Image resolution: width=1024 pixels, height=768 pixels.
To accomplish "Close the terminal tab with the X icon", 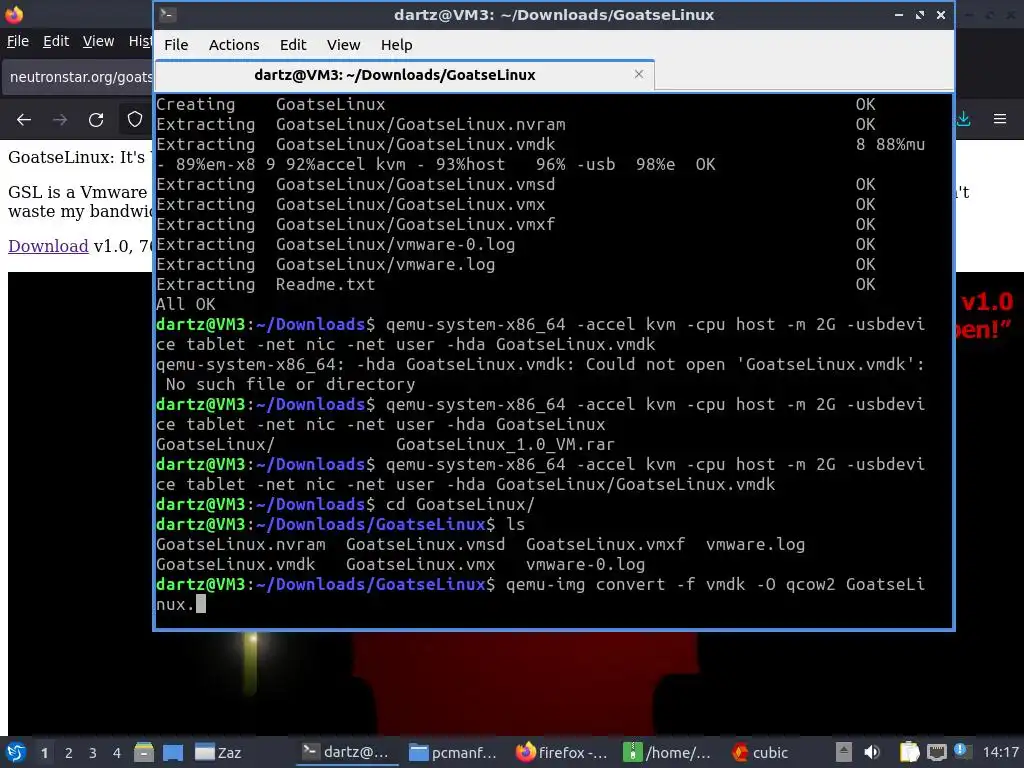I will [639, 74].
